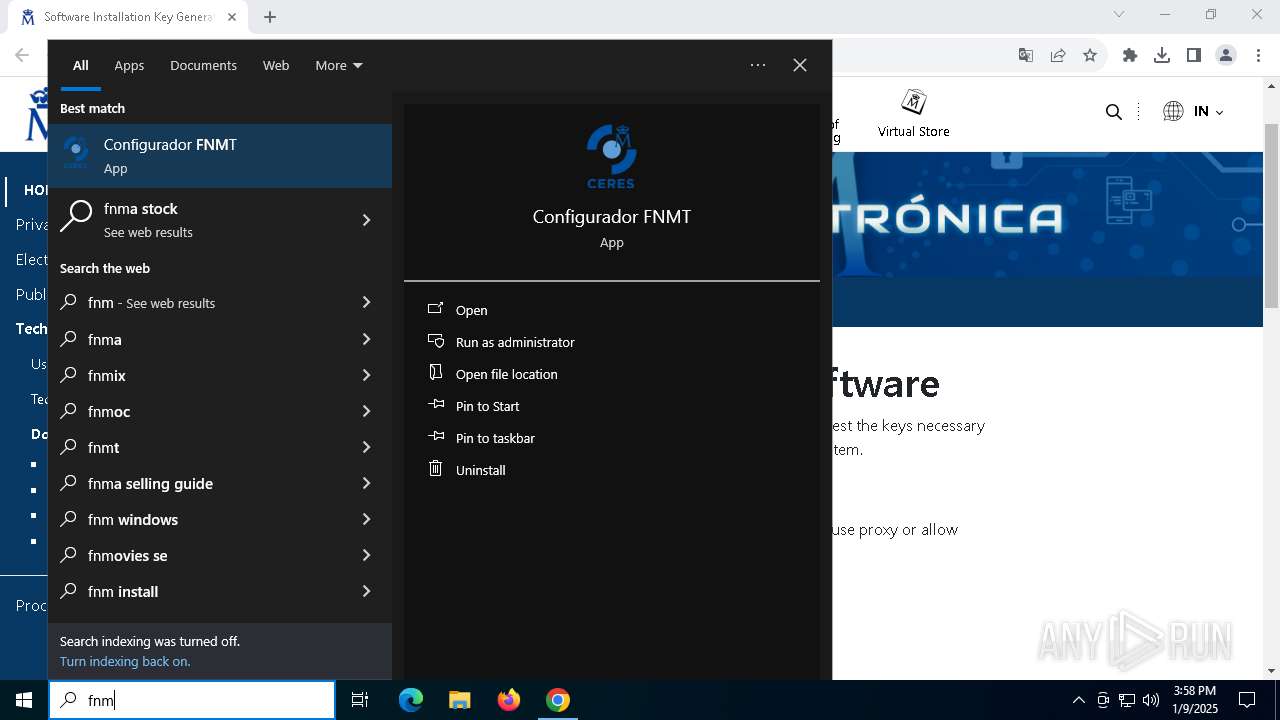Expand fnma selling guide arrow
This screenshot has height=720, width=1280.
366,483
